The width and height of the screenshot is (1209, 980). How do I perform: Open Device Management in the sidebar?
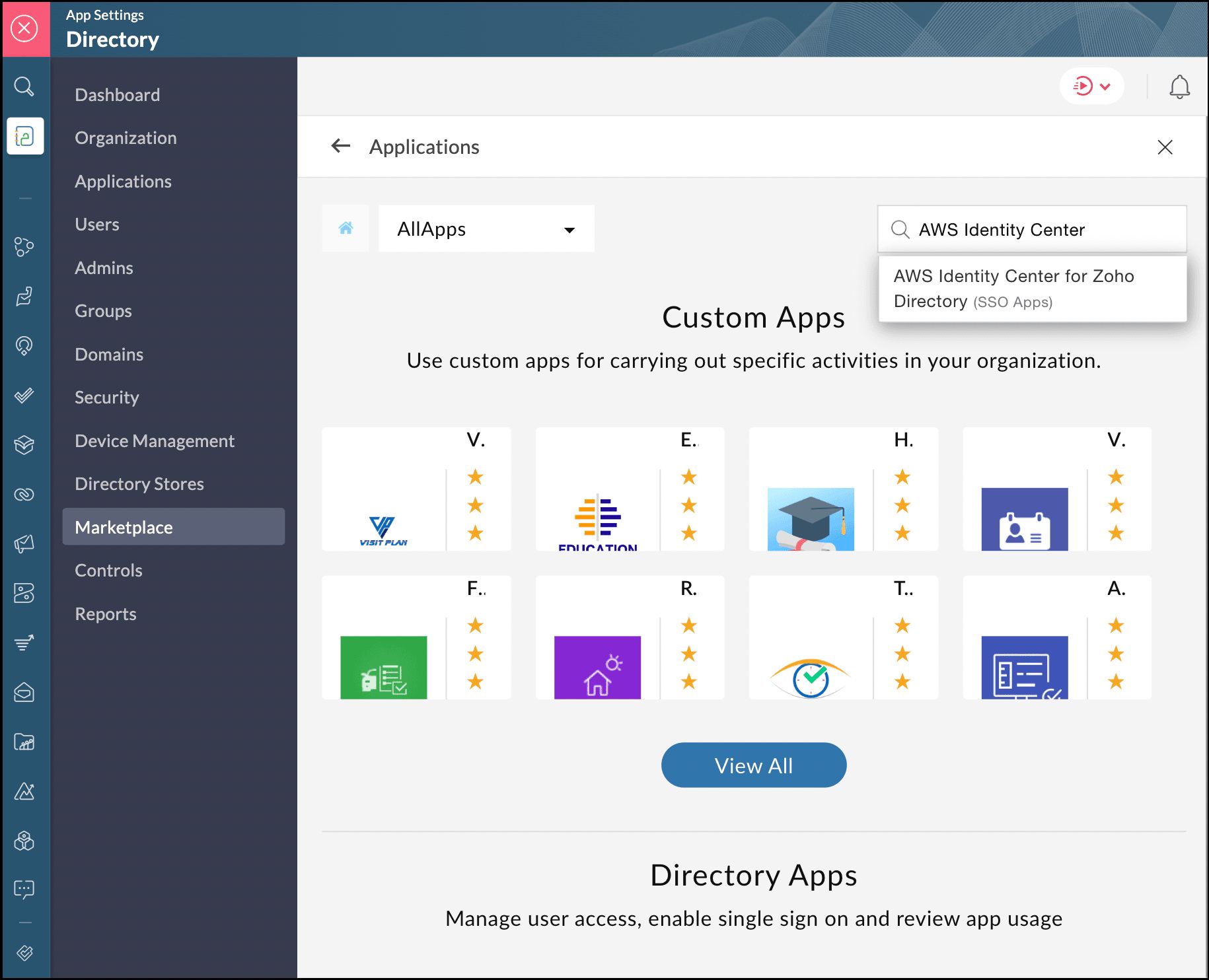pyautogui.click(x=155, y=441)
